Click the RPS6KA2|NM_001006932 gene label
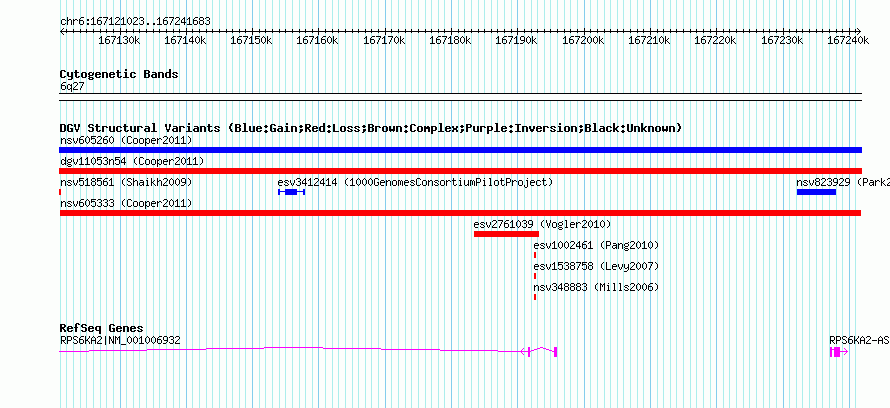Viewport: 890px width, 408px height. (x=120, y=340)
